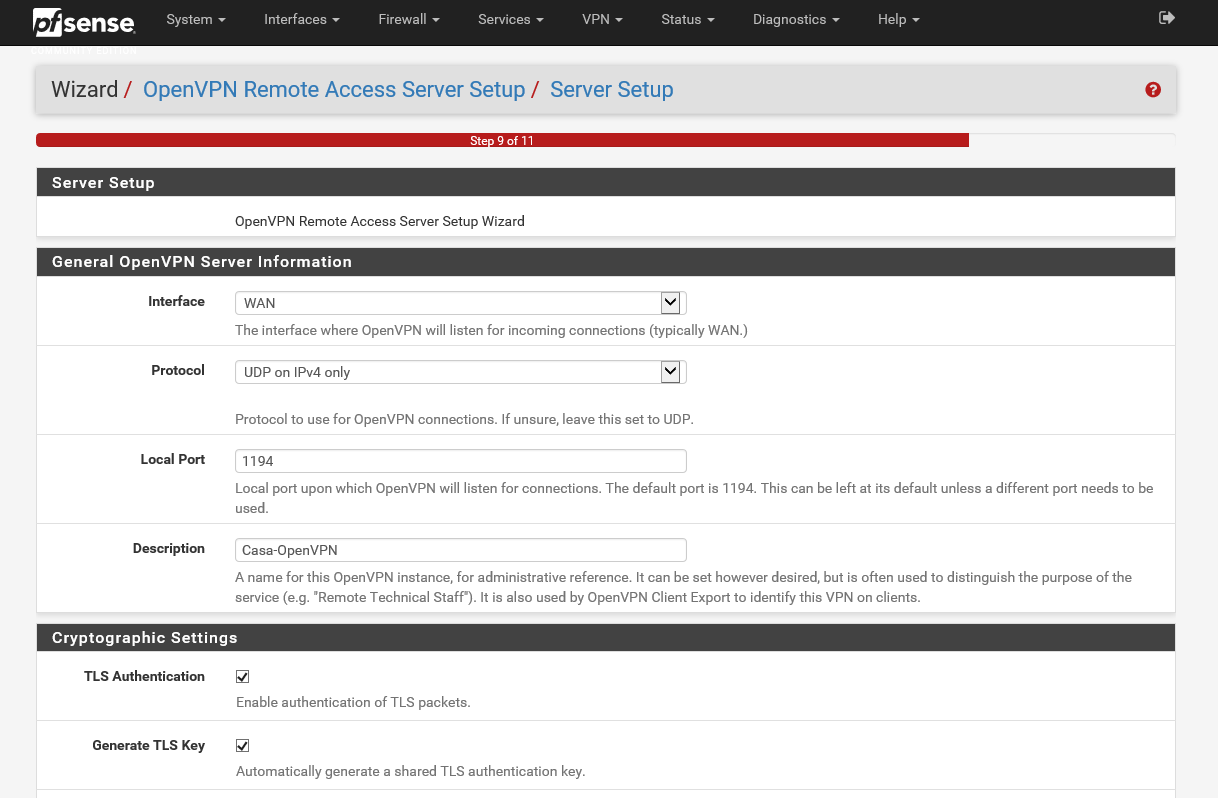Click 'Automatically generate a shared TLS authentication key.' text
The width and height of the screenshot is (1220, 798).
(x=410, y=771)
